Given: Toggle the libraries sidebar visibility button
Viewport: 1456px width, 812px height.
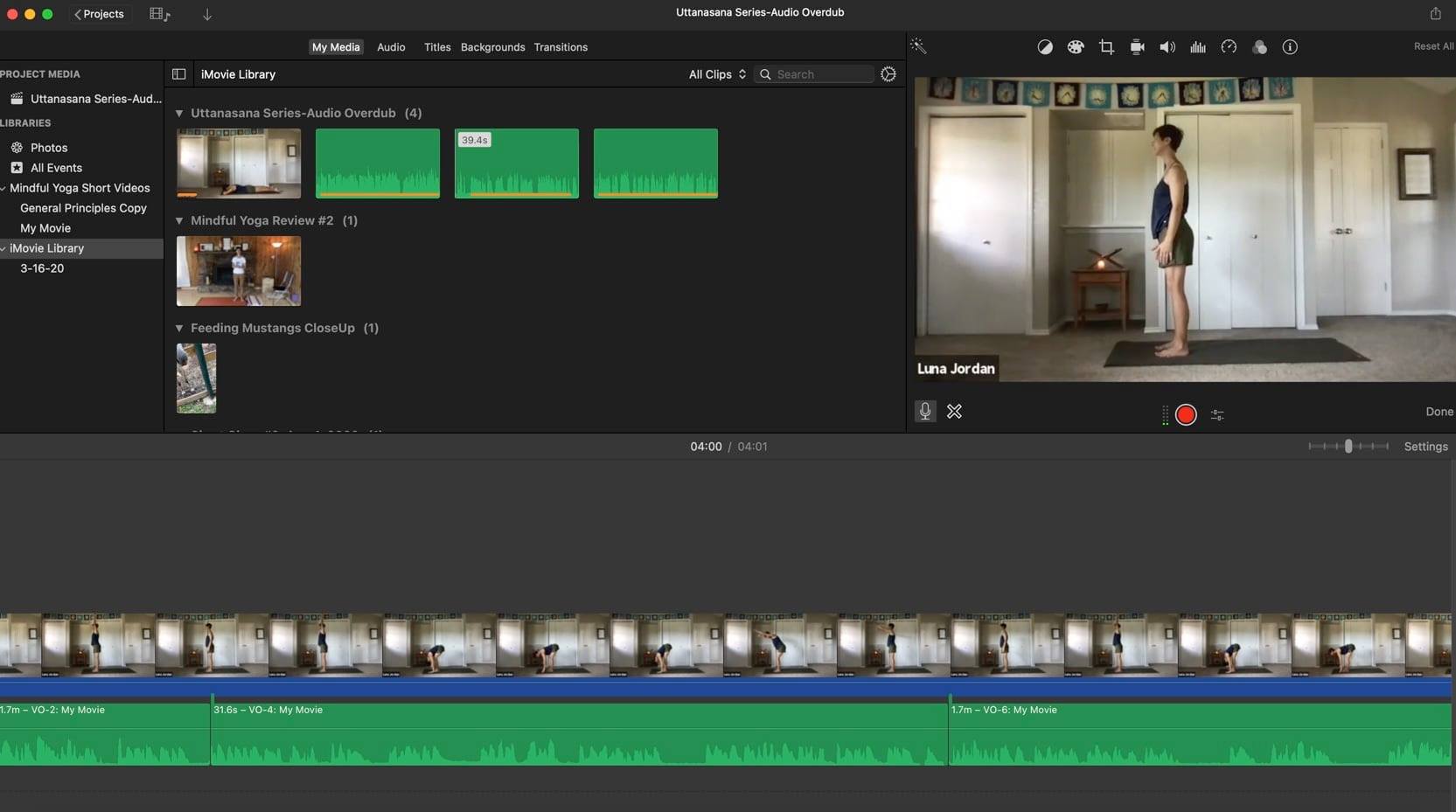Looking at the screenshot, I should (179, 74).
